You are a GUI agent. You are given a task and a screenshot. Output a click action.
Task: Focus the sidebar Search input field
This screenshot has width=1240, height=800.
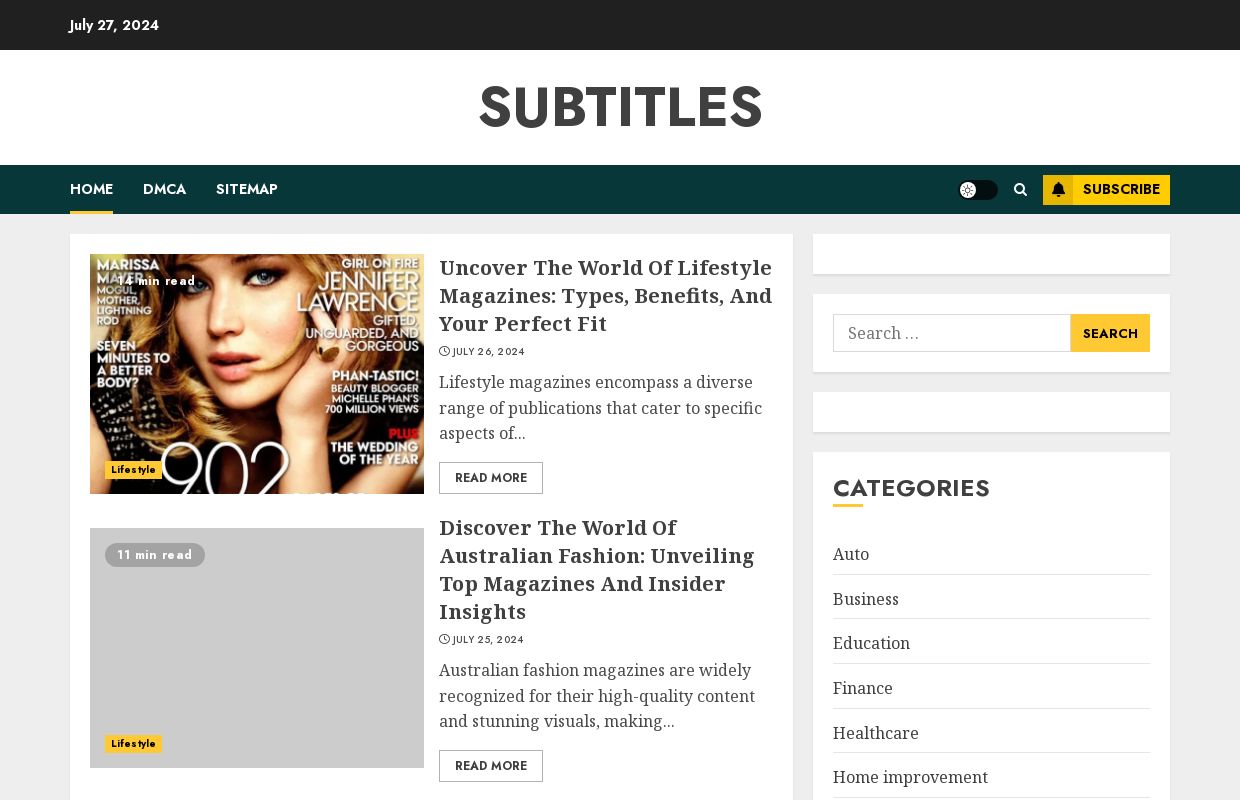click(x=952, y=333)
